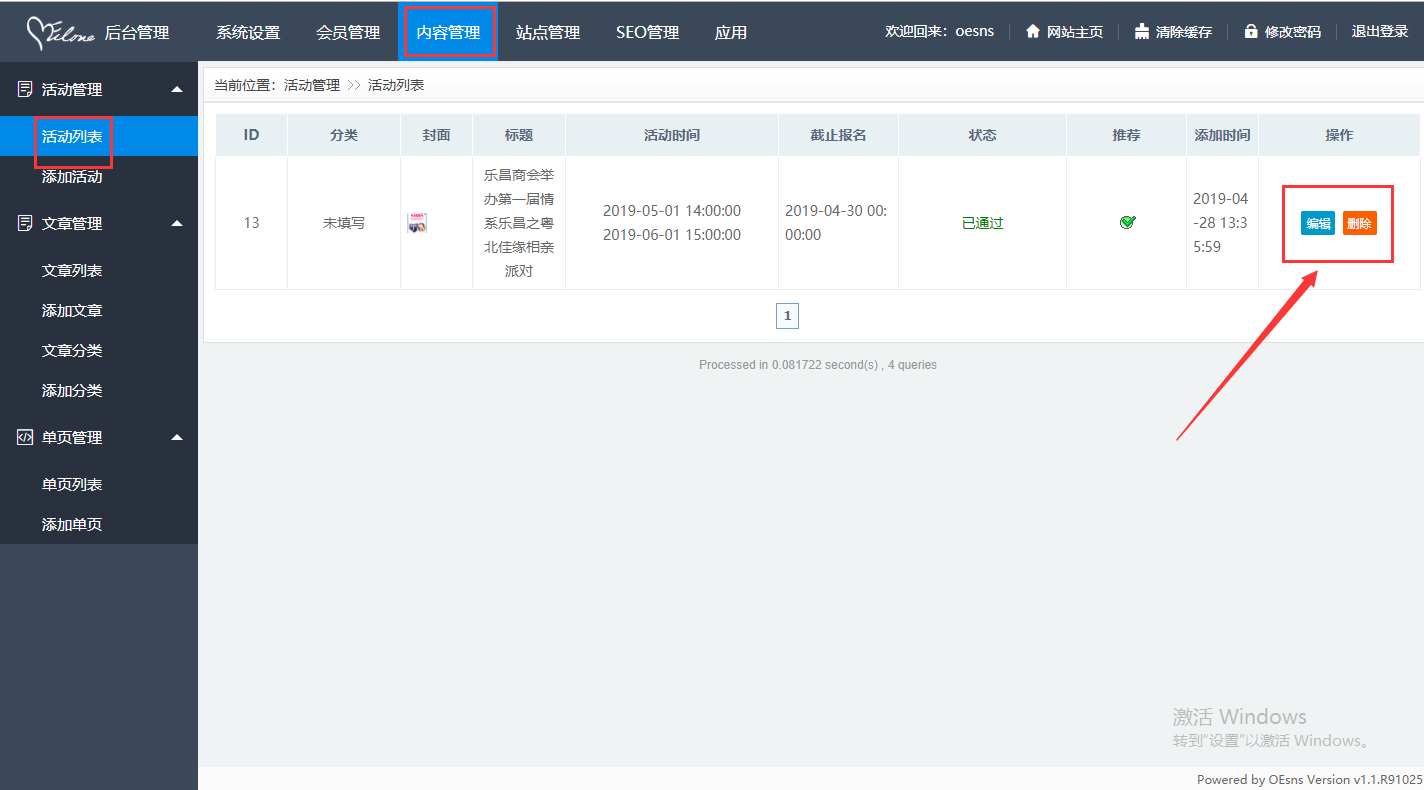Click the 活动管理 document icon in sidebar
This screenshot has height=790, width=1424.
pos(26,89)
